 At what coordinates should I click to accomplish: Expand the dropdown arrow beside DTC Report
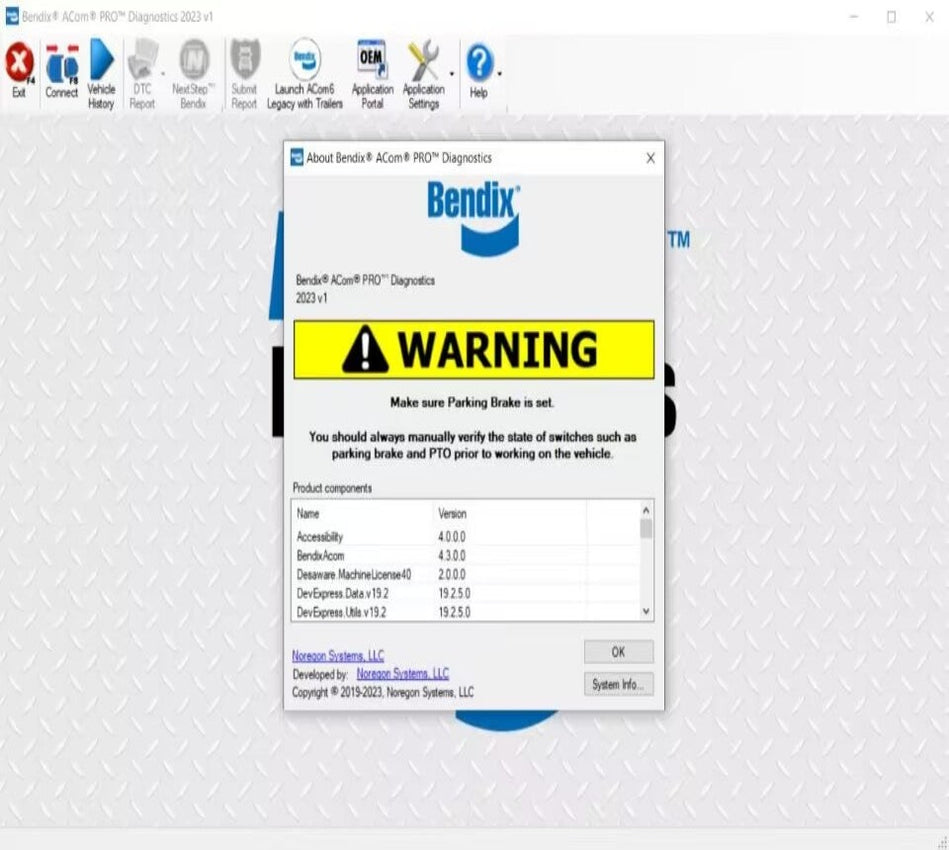pos(163,74)
